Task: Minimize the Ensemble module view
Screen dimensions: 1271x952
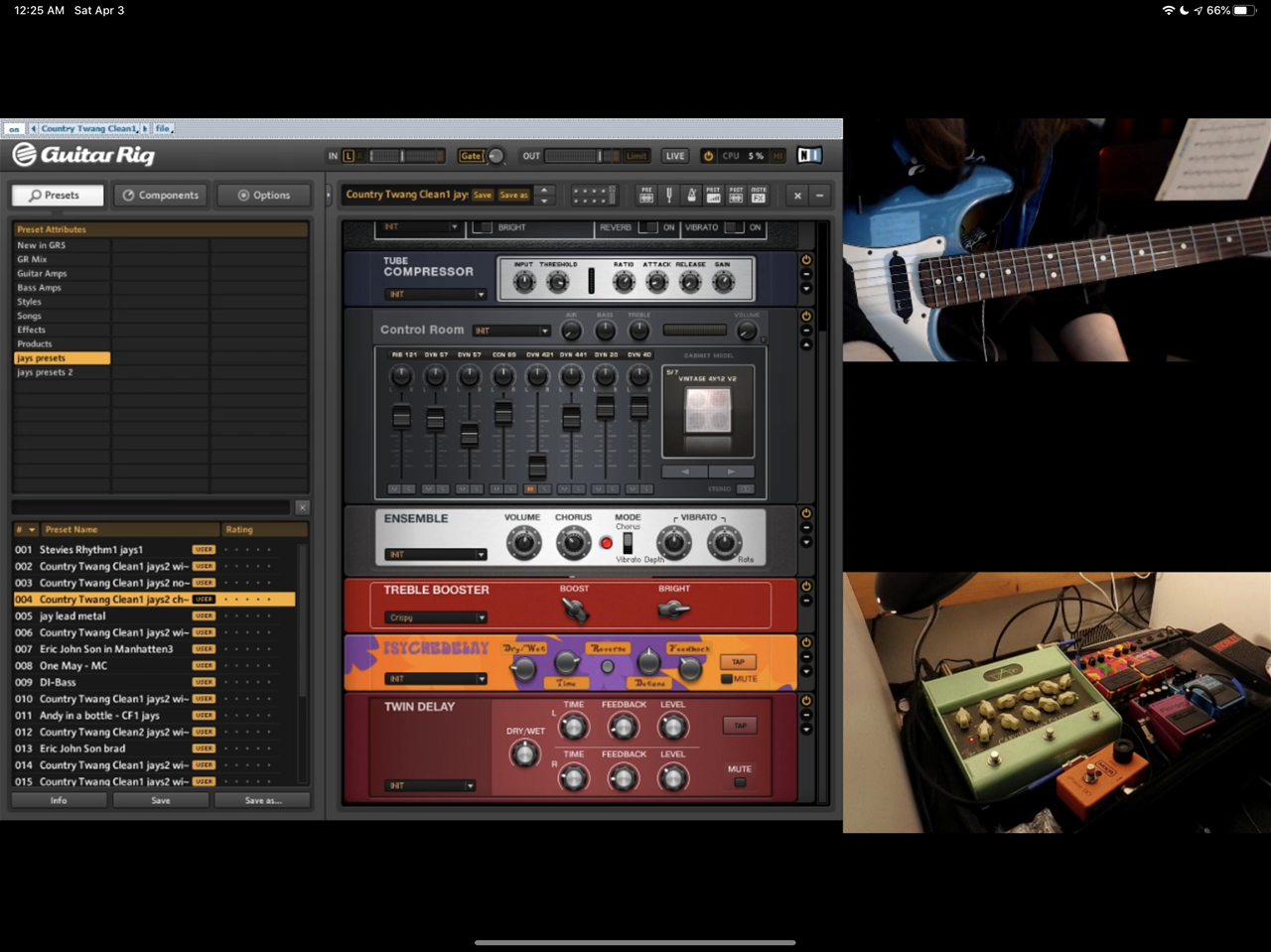Action: [806, 528]
